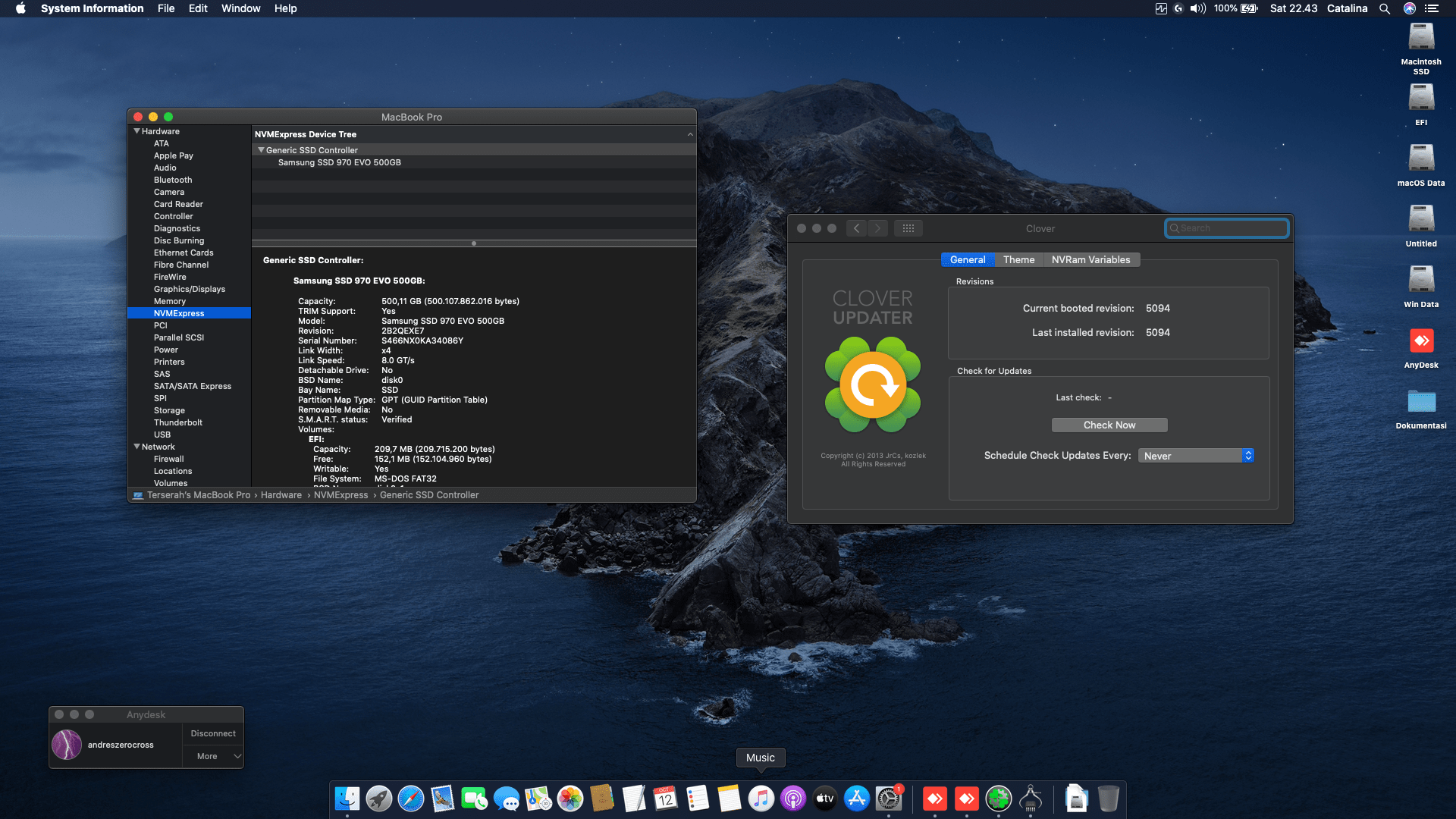
Task: Open Clover Configurator green icon in Dock
Action: coord(999,799)
